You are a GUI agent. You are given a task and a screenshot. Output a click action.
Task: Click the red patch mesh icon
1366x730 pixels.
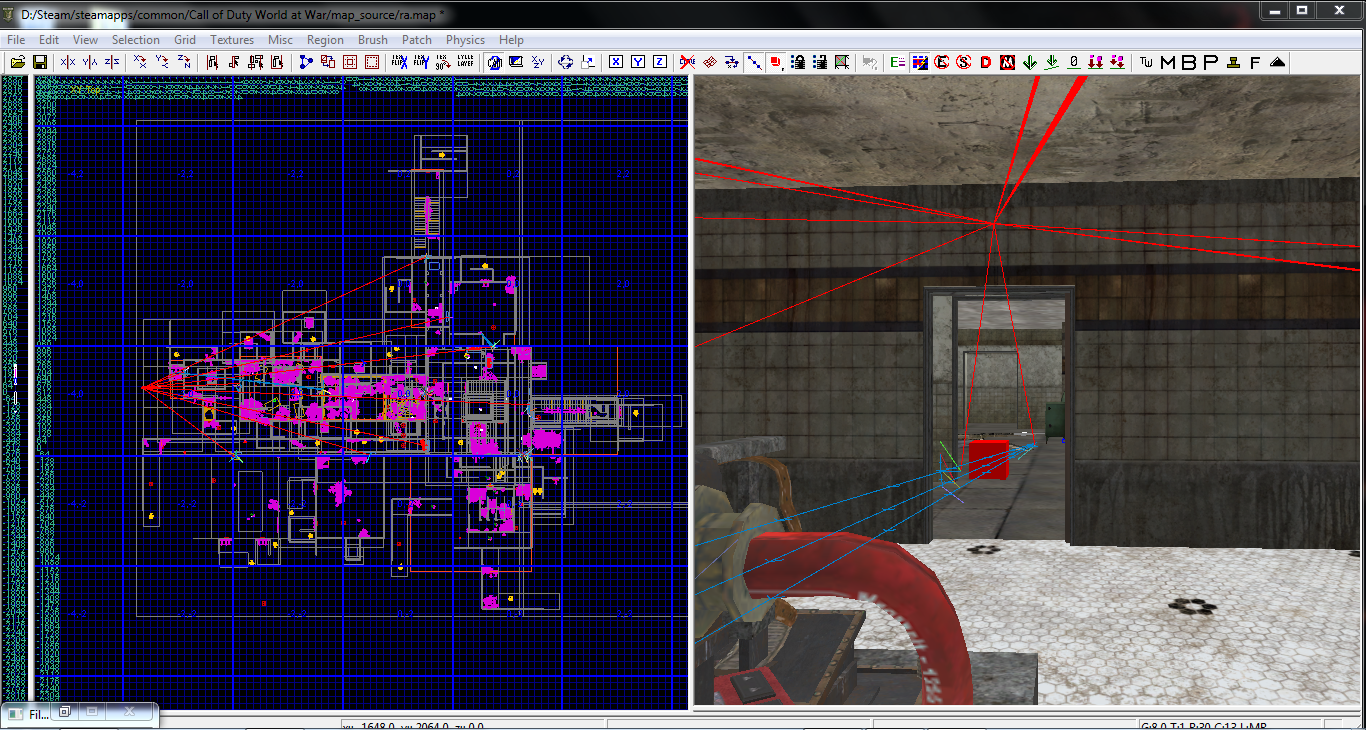710,62
